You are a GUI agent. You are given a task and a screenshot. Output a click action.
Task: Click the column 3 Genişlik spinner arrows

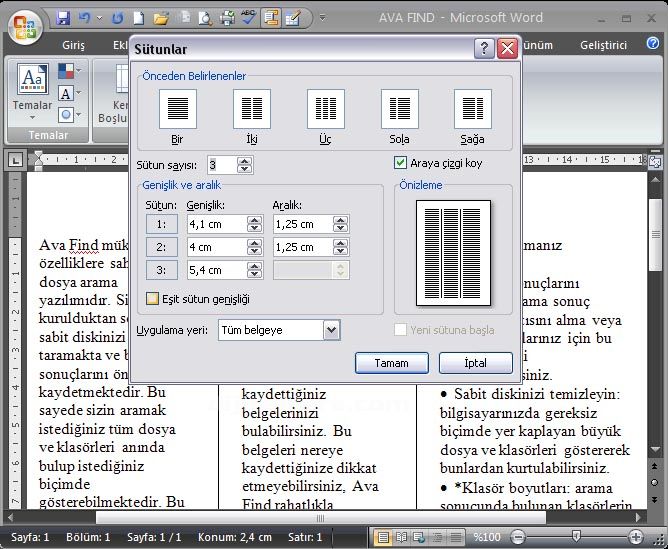[x=254, y=270]
